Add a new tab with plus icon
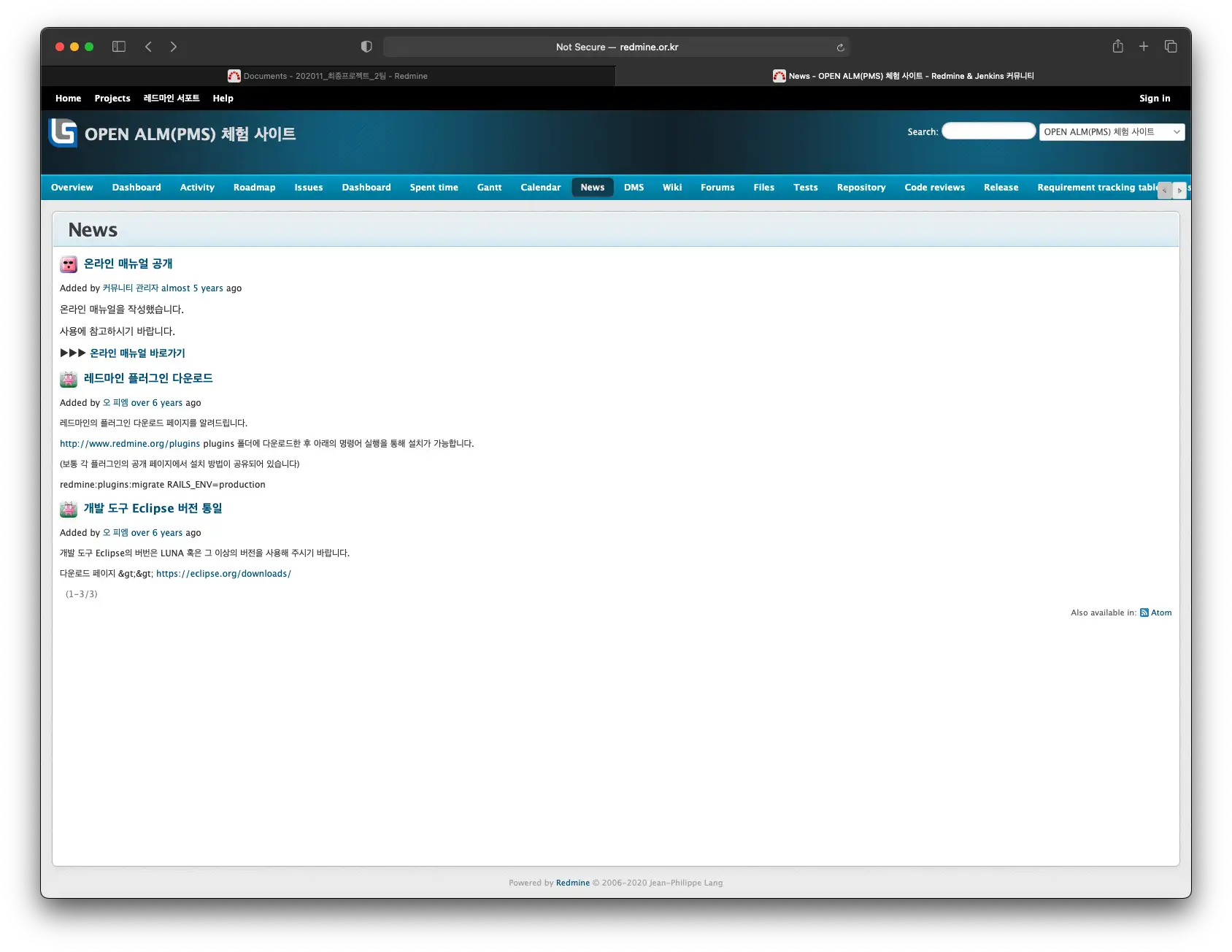Screen dimensions: 1232x952 [1144, 46]
